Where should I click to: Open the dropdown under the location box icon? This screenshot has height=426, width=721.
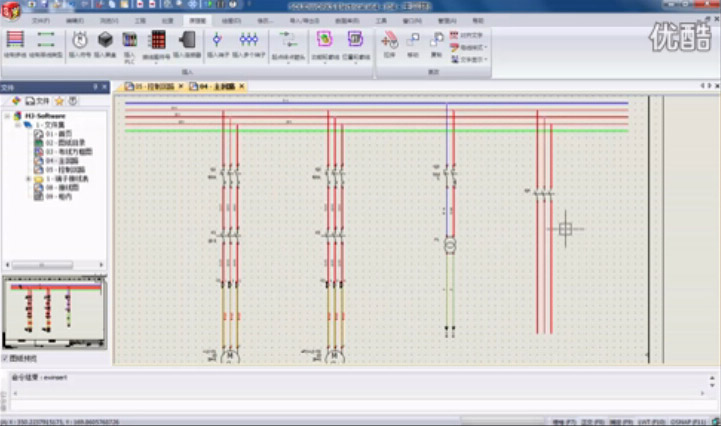(355, 62)
